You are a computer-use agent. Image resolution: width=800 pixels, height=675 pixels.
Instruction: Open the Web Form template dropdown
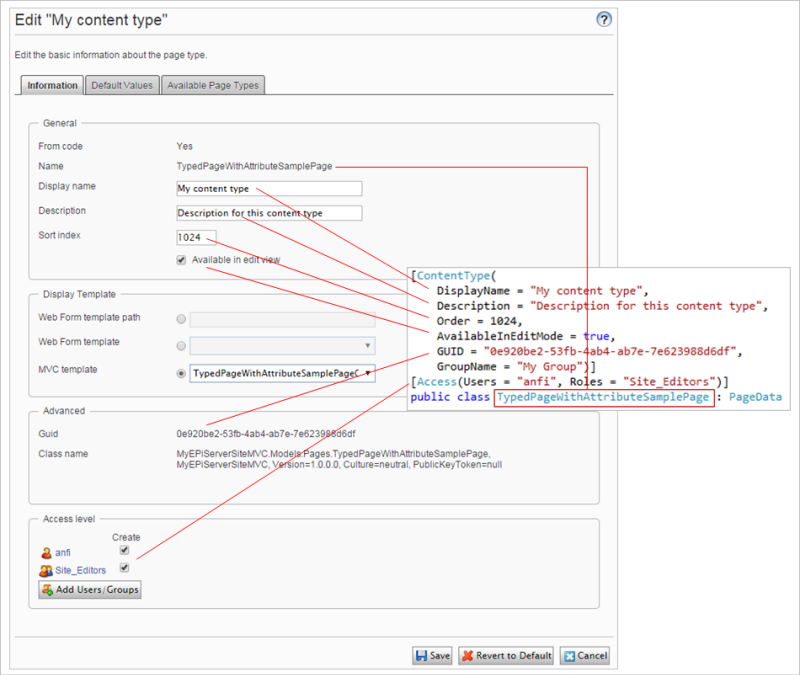coord(283,346)
